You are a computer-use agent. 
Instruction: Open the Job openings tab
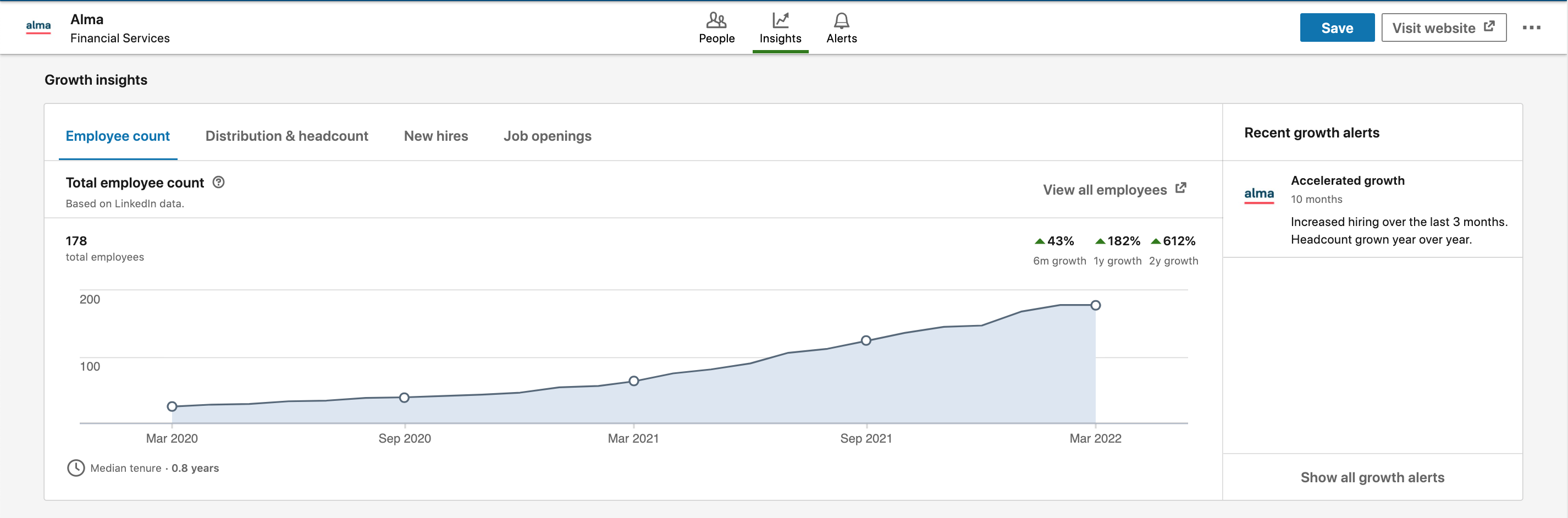coord(547,136)
